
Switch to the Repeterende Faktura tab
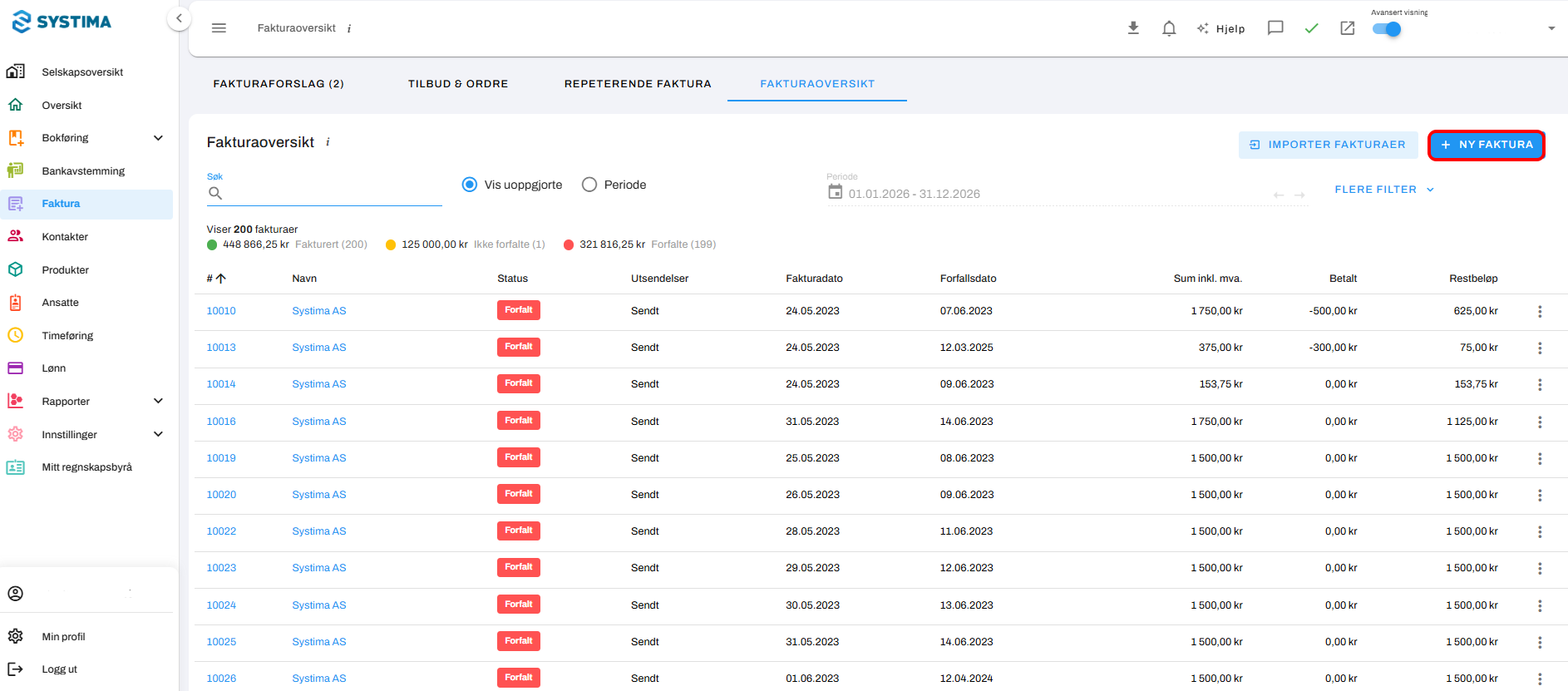[x=638, y=84]
